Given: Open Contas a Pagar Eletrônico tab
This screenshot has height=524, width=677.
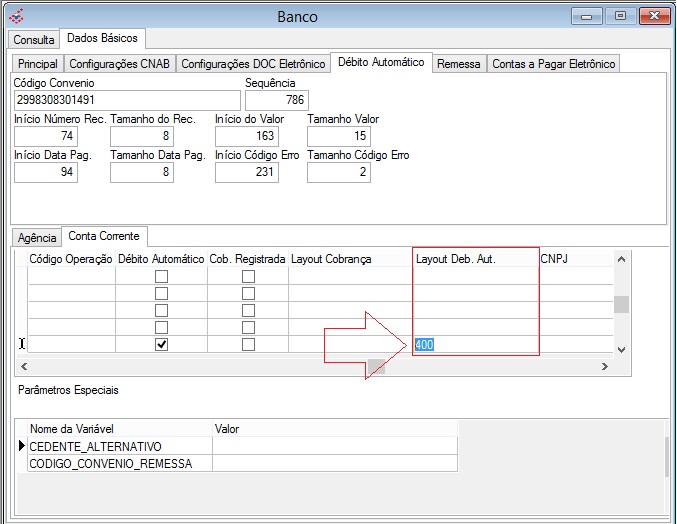Looking at the screenshot, I should [x=554, y=64].
